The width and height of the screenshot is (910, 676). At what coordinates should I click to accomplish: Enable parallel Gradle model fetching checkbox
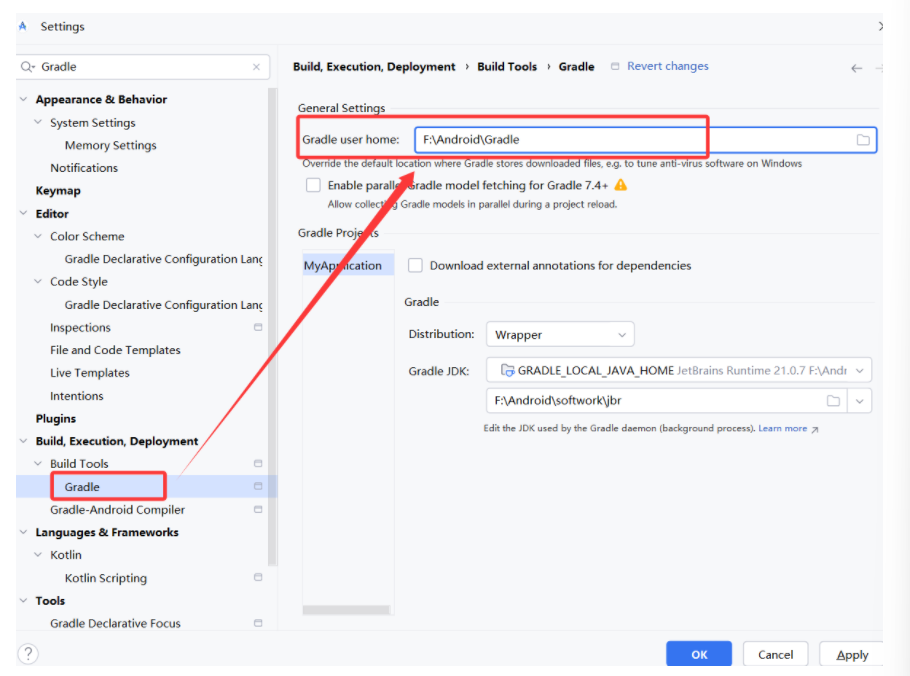(x=313, y=185)
